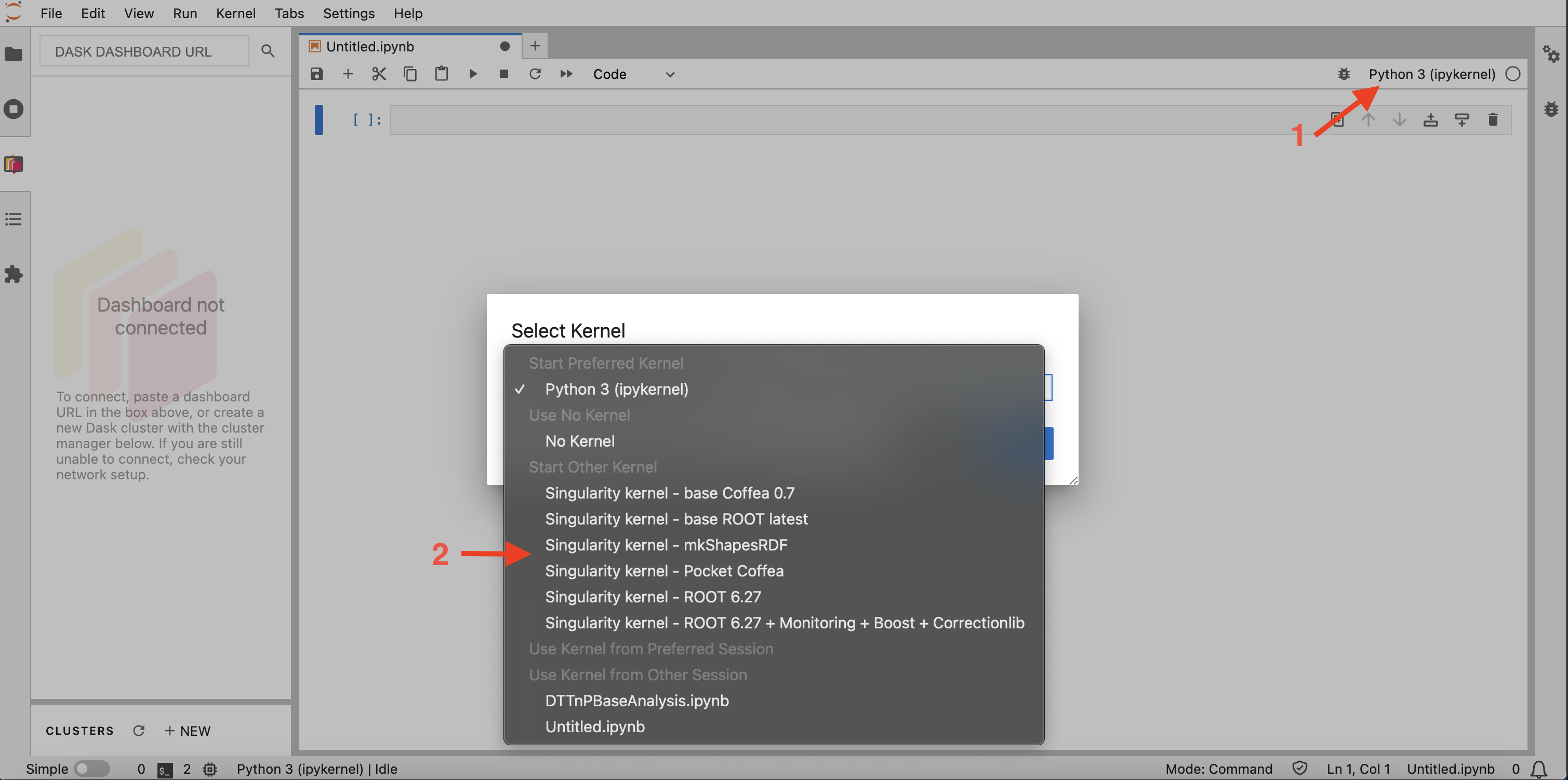Open the Table of Contents sidebar icon
Screen dimensions: 1568x780
[14, 219]
